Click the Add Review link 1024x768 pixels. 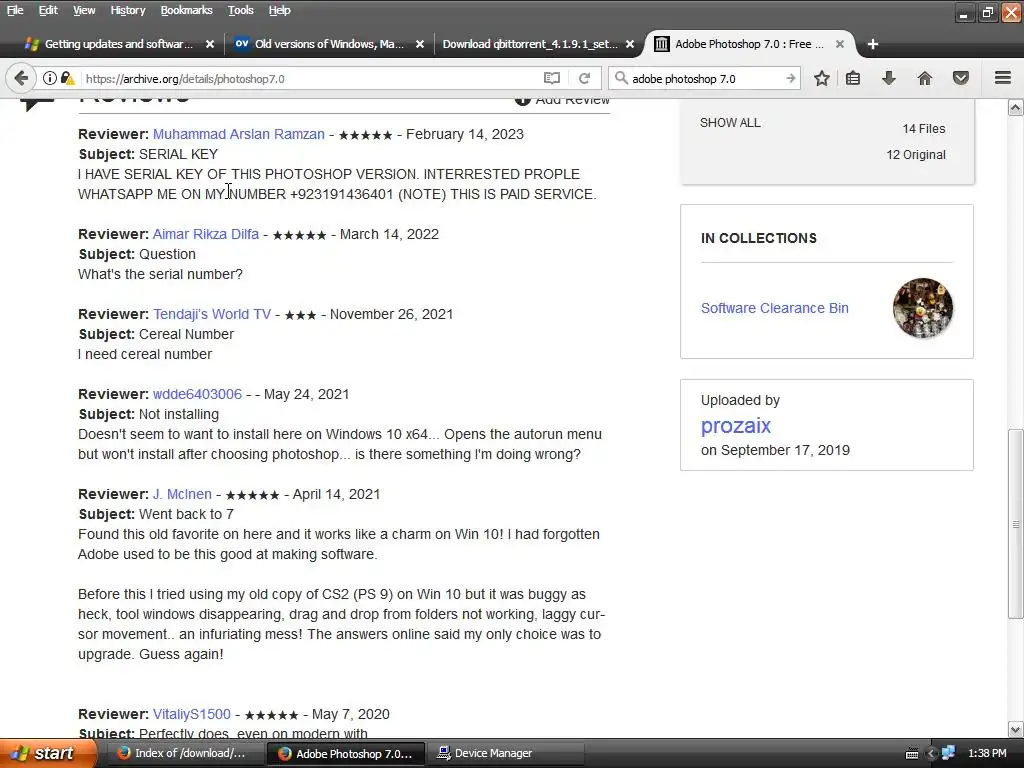click(562, 100)
